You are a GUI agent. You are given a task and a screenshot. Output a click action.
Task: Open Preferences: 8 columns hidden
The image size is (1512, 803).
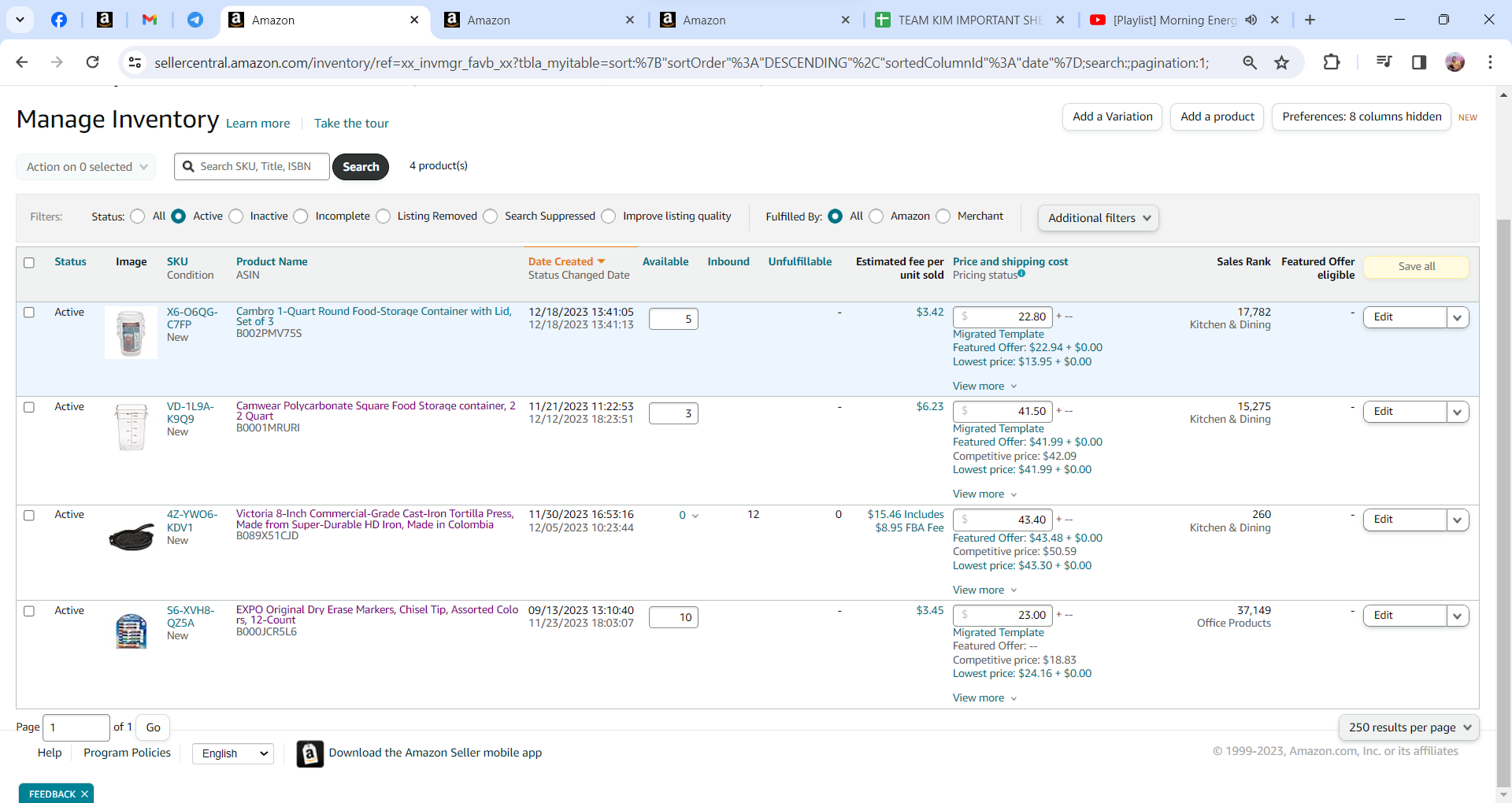(x=1362, y=117)
